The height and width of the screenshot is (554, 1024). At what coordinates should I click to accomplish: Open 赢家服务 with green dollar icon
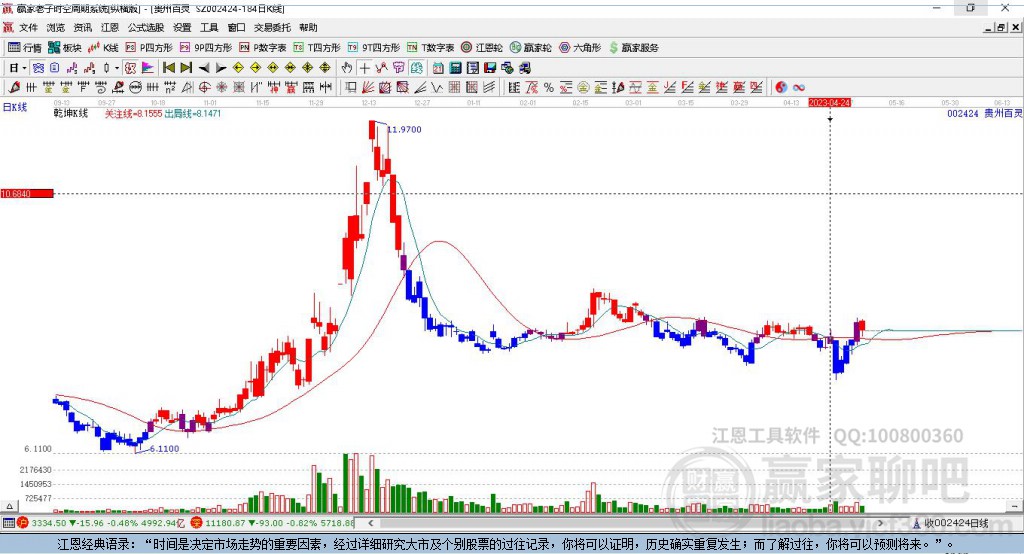tap(633, 48)
